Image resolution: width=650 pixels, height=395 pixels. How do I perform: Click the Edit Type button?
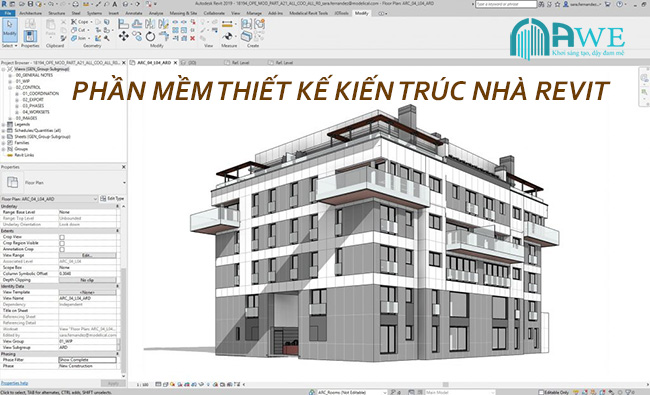pyautogui.click(x=112, y=199)
